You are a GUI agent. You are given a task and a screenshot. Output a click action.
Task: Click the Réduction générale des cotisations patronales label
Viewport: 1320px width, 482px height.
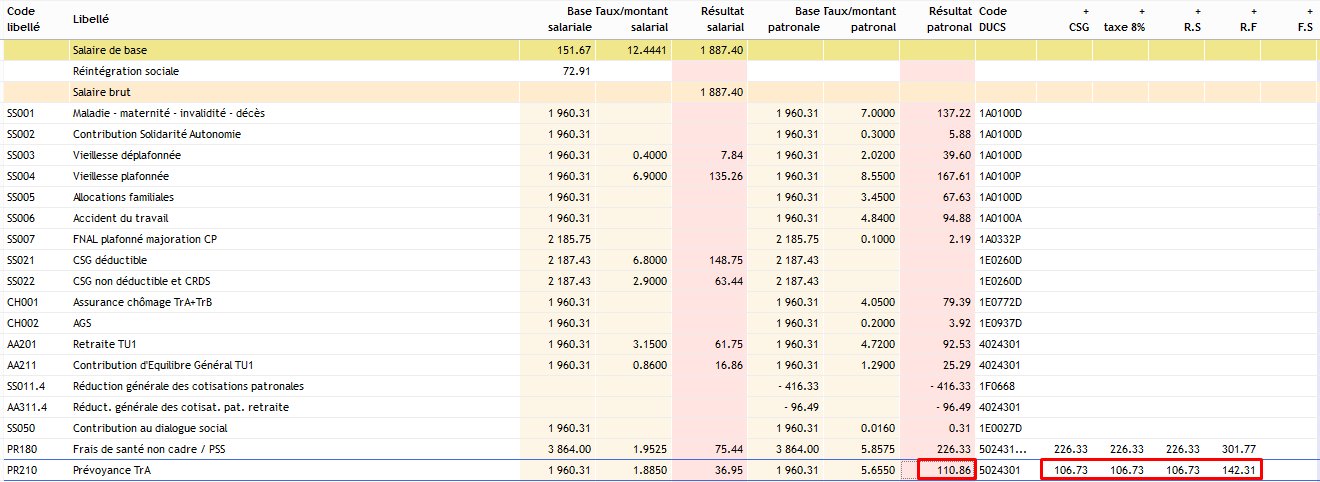(188, 386)
